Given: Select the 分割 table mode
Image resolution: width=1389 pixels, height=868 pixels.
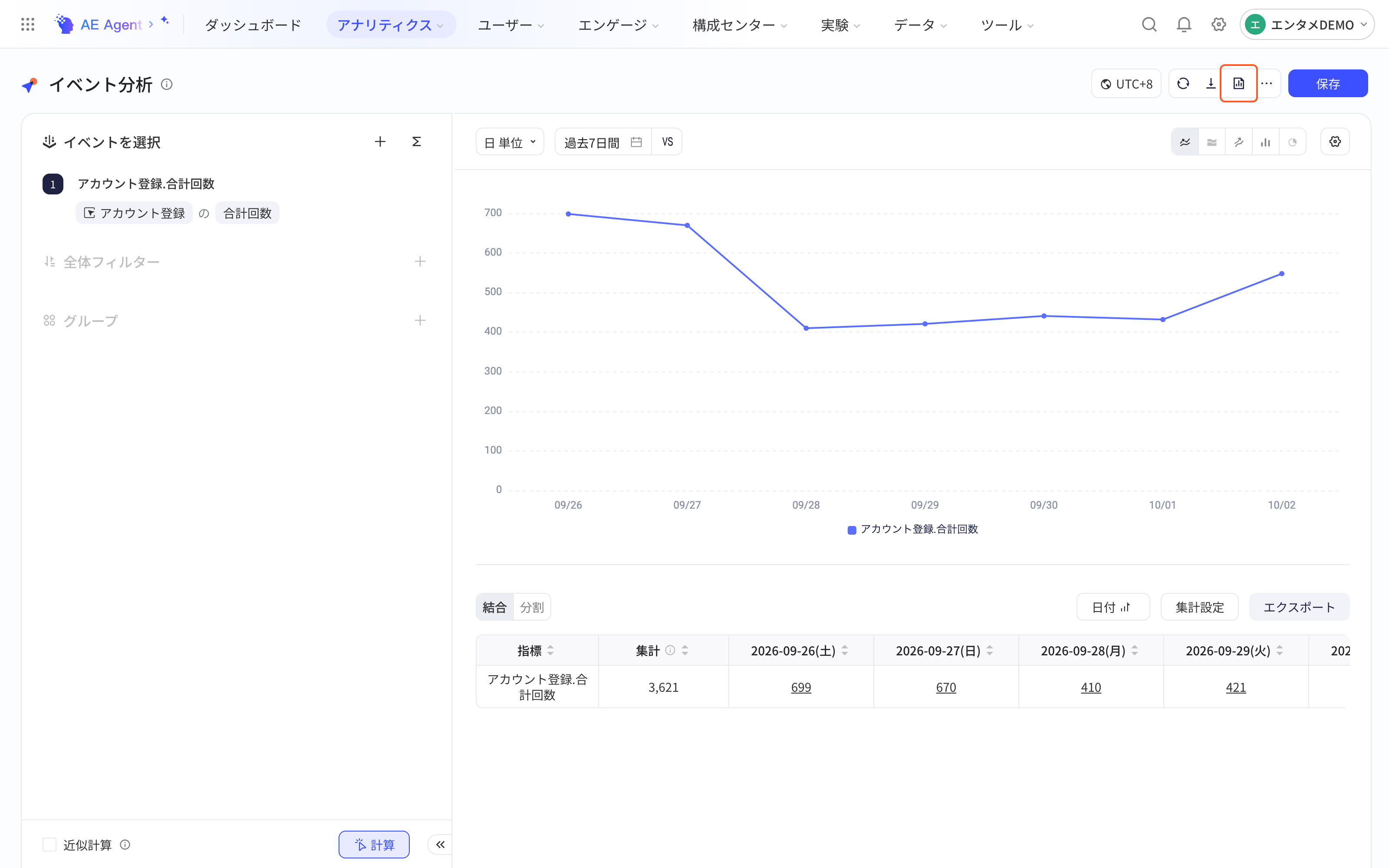Looking at the screenshot, I should 532,607.
